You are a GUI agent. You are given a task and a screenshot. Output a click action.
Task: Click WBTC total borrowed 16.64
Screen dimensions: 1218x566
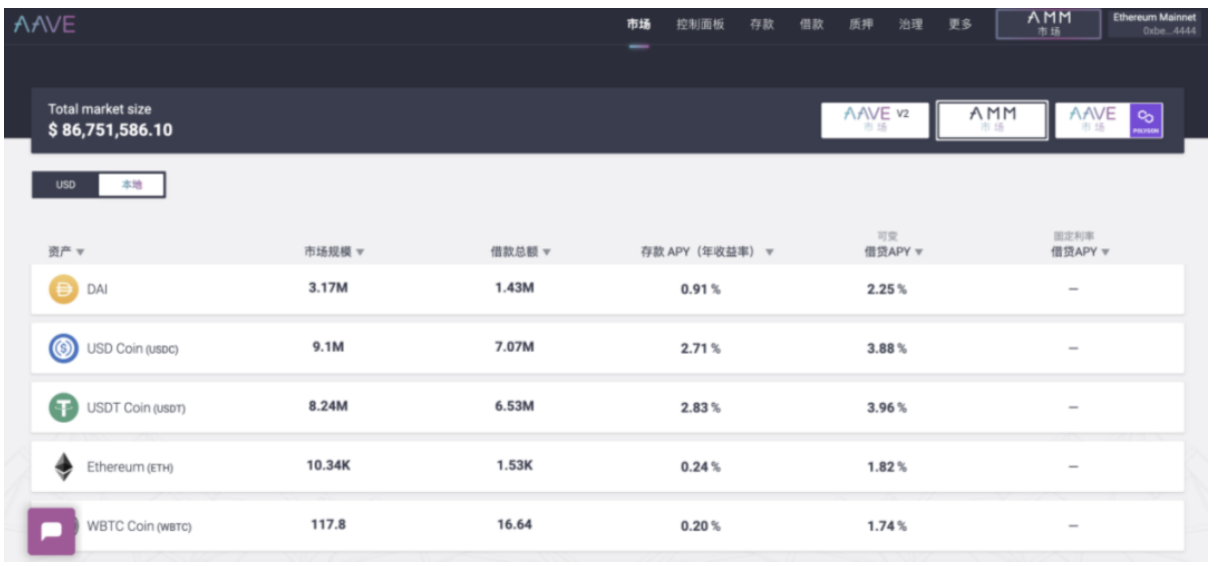click(515, 524)
